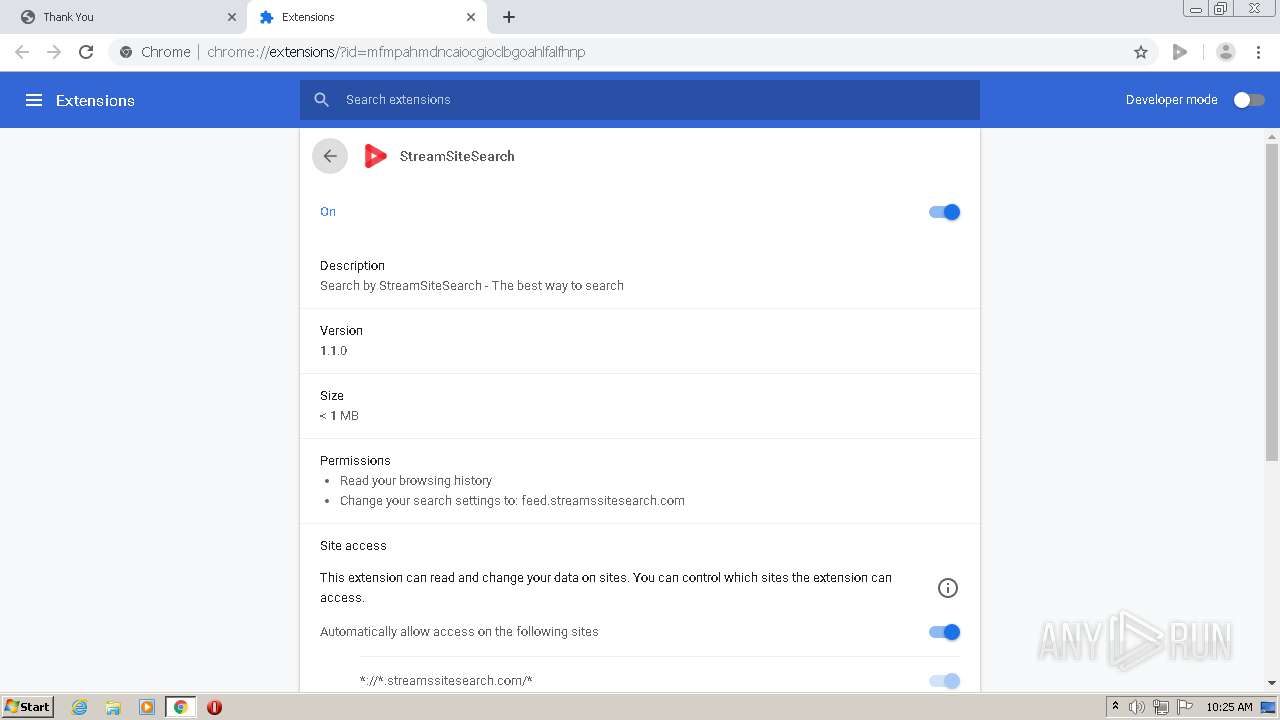Click the network tray icon

click(x=1161, y=707)
